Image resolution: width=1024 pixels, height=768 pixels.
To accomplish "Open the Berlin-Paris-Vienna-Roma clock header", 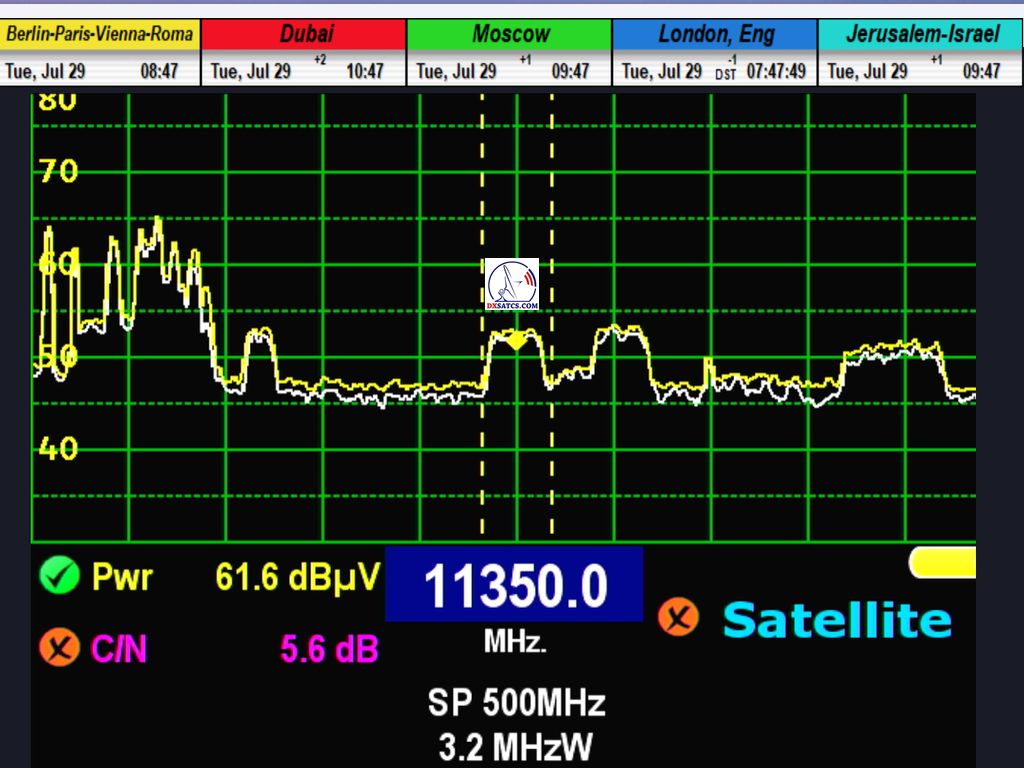I will [100, 34].
